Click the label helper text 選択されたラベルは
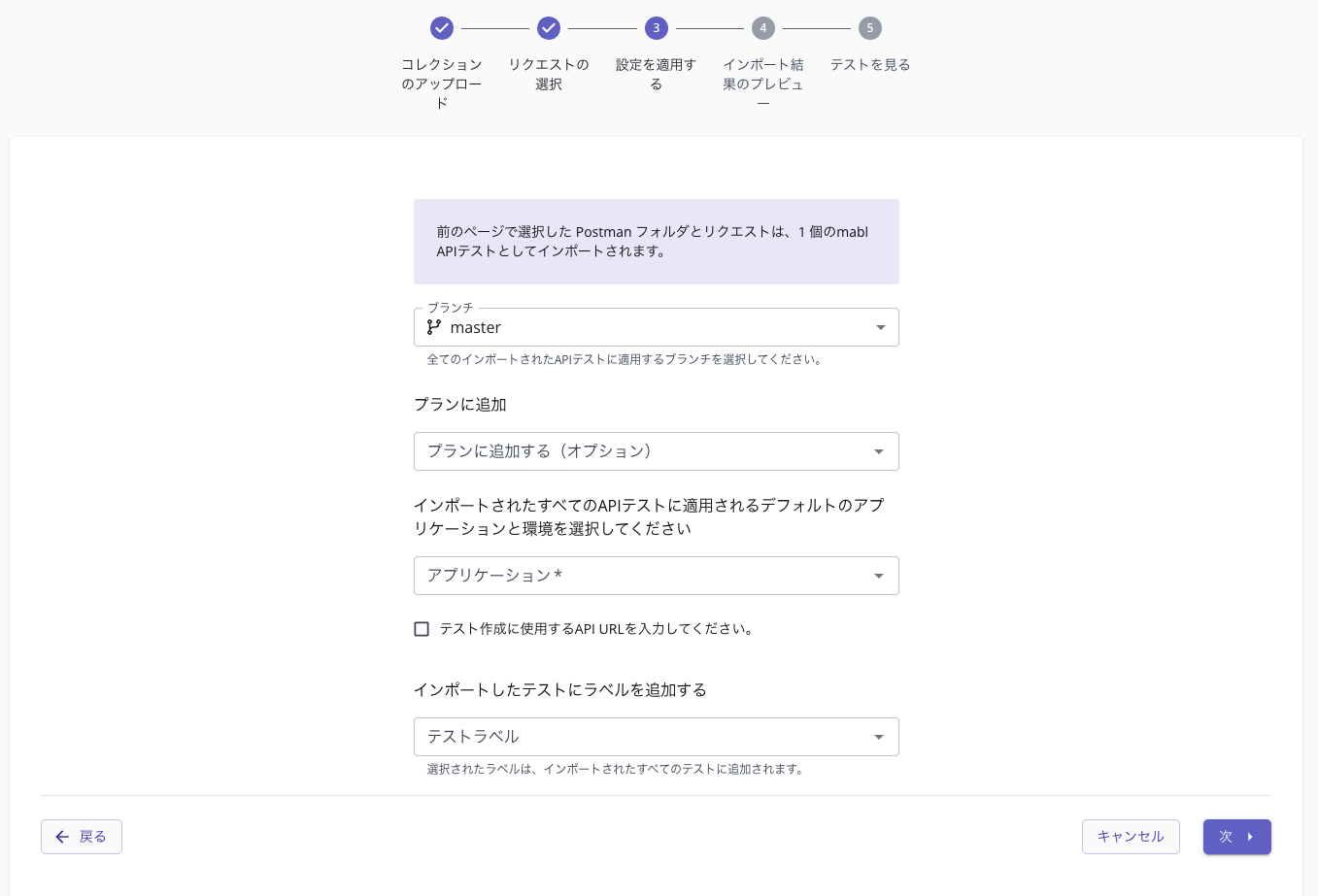 [617, 769]
